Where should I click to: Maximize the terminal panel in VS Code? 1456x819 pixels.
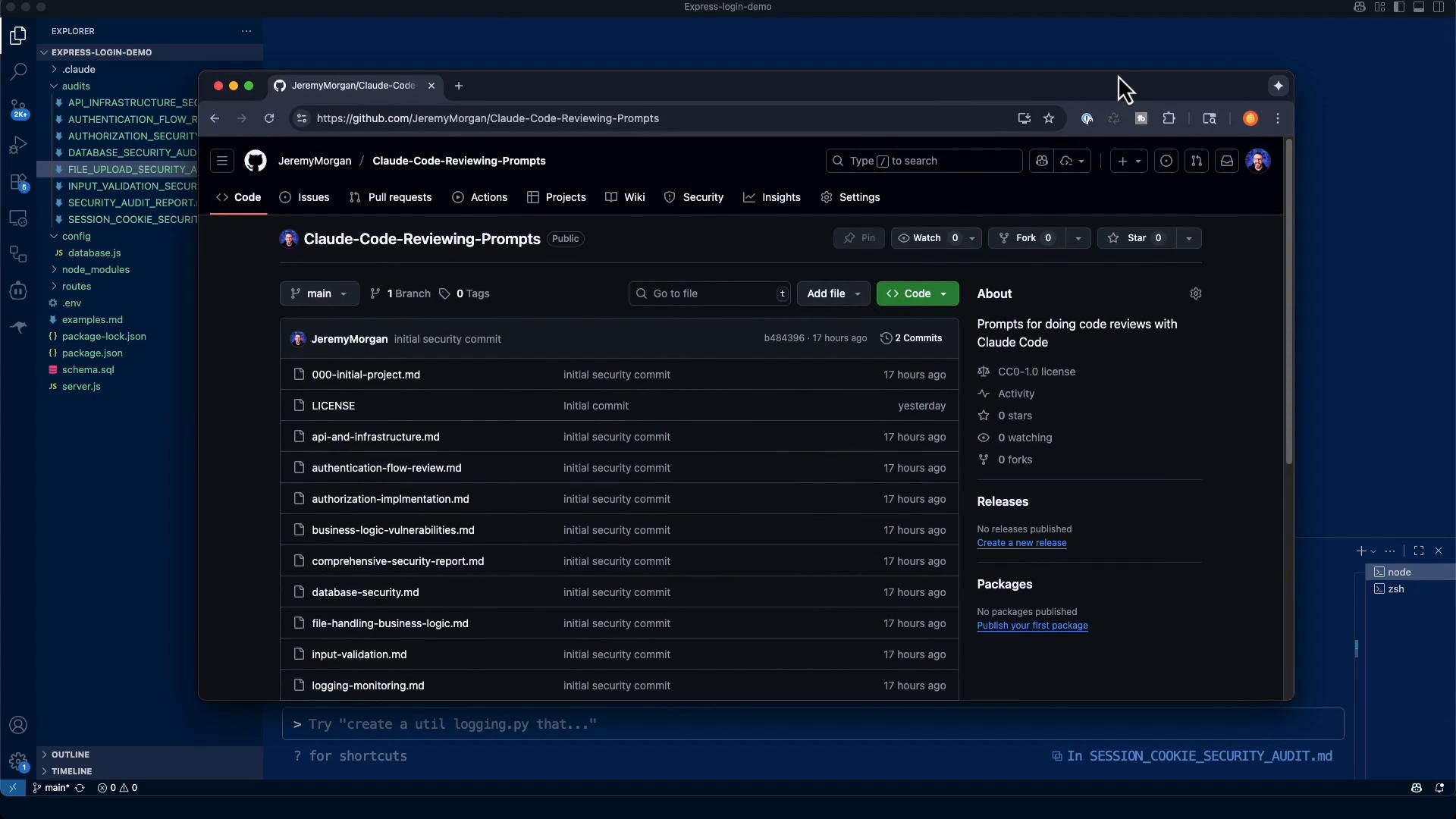pos(1419,551)
